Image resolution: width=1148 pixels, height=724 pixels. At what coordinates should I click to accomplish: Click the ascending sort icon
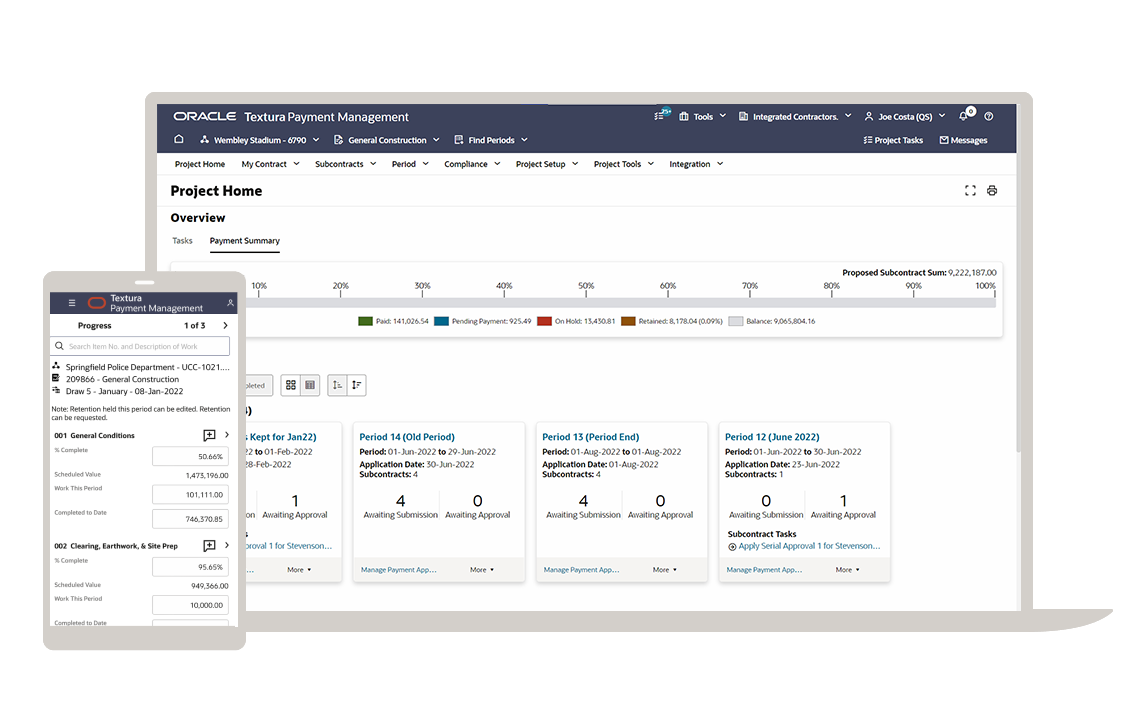(338, 385)
